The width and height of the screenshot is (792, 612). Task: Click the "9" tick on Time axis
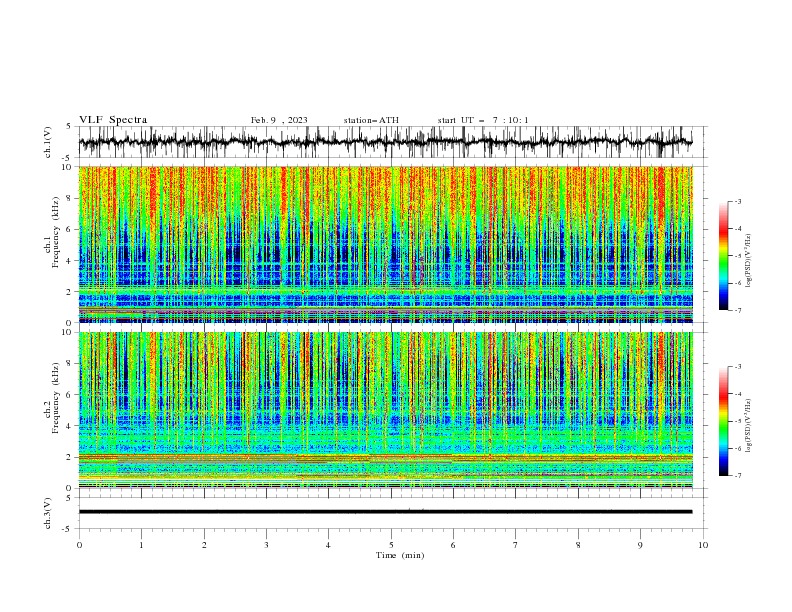[x=640, y=545]
